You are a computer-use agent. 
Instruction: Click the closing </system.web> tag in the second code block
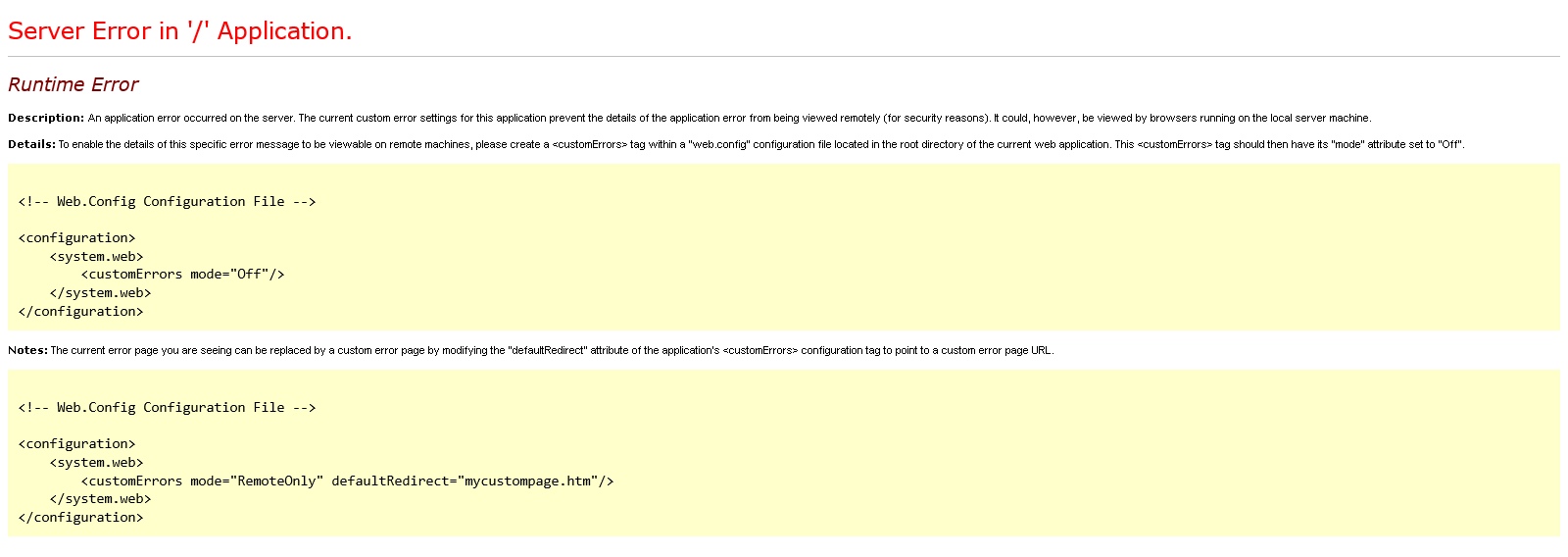[100, 499]
